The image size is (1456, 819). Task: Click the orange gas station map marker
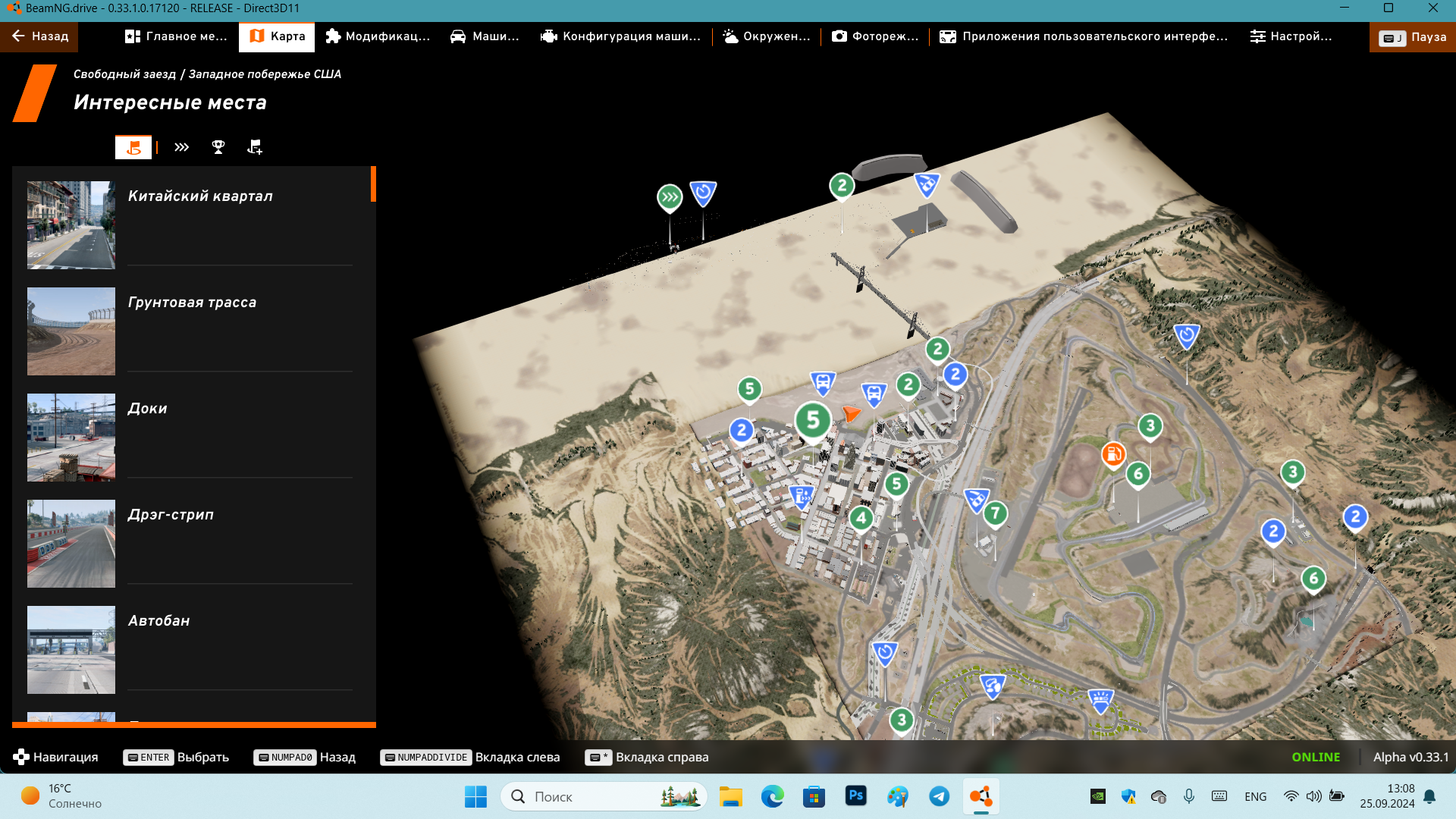(1112, 454)
